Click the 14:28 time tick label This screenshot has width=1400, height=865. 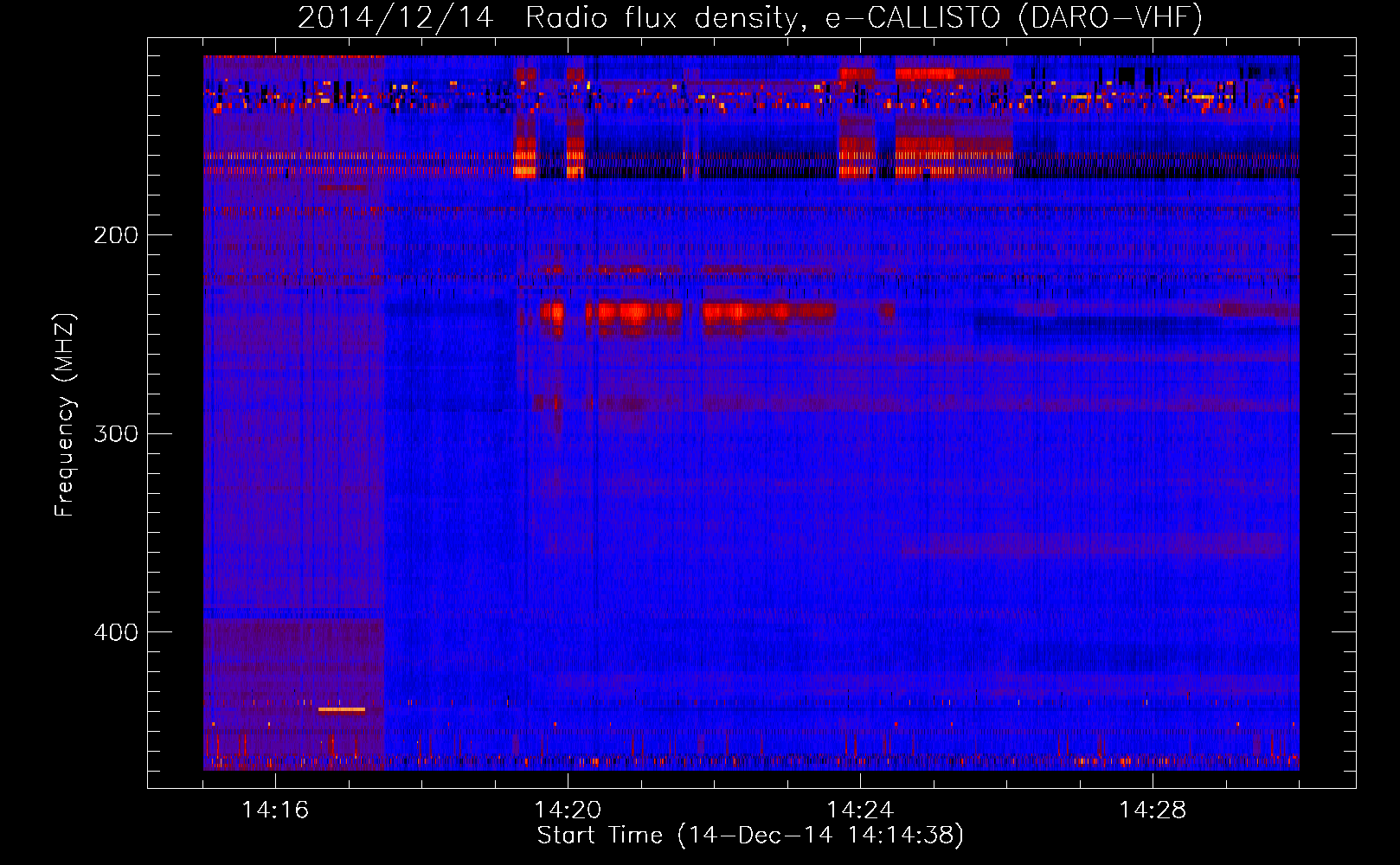coord(1153,810)
